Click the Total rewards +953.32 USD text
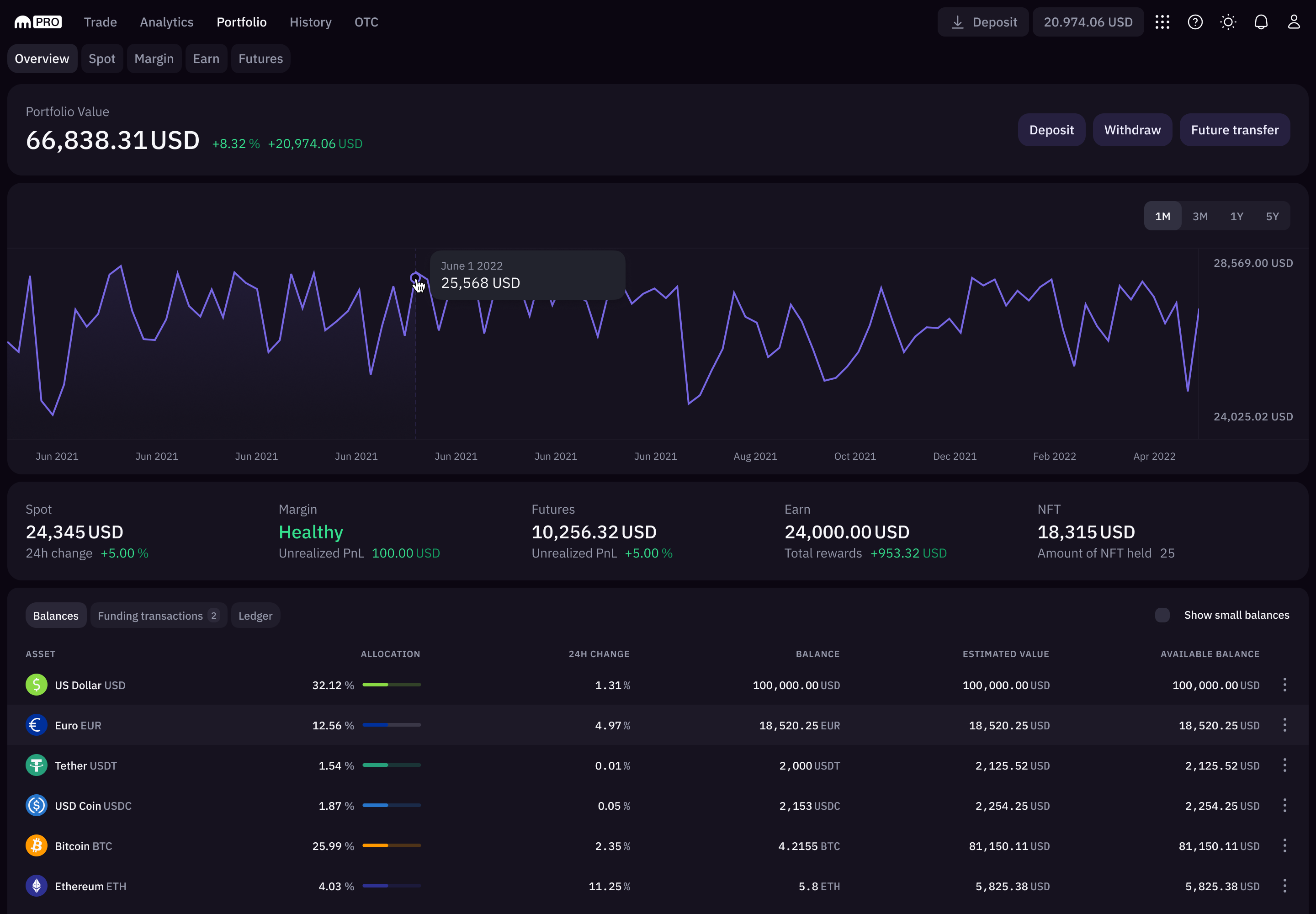Viewport: 1316px width, 914px height. coord(865,553)
